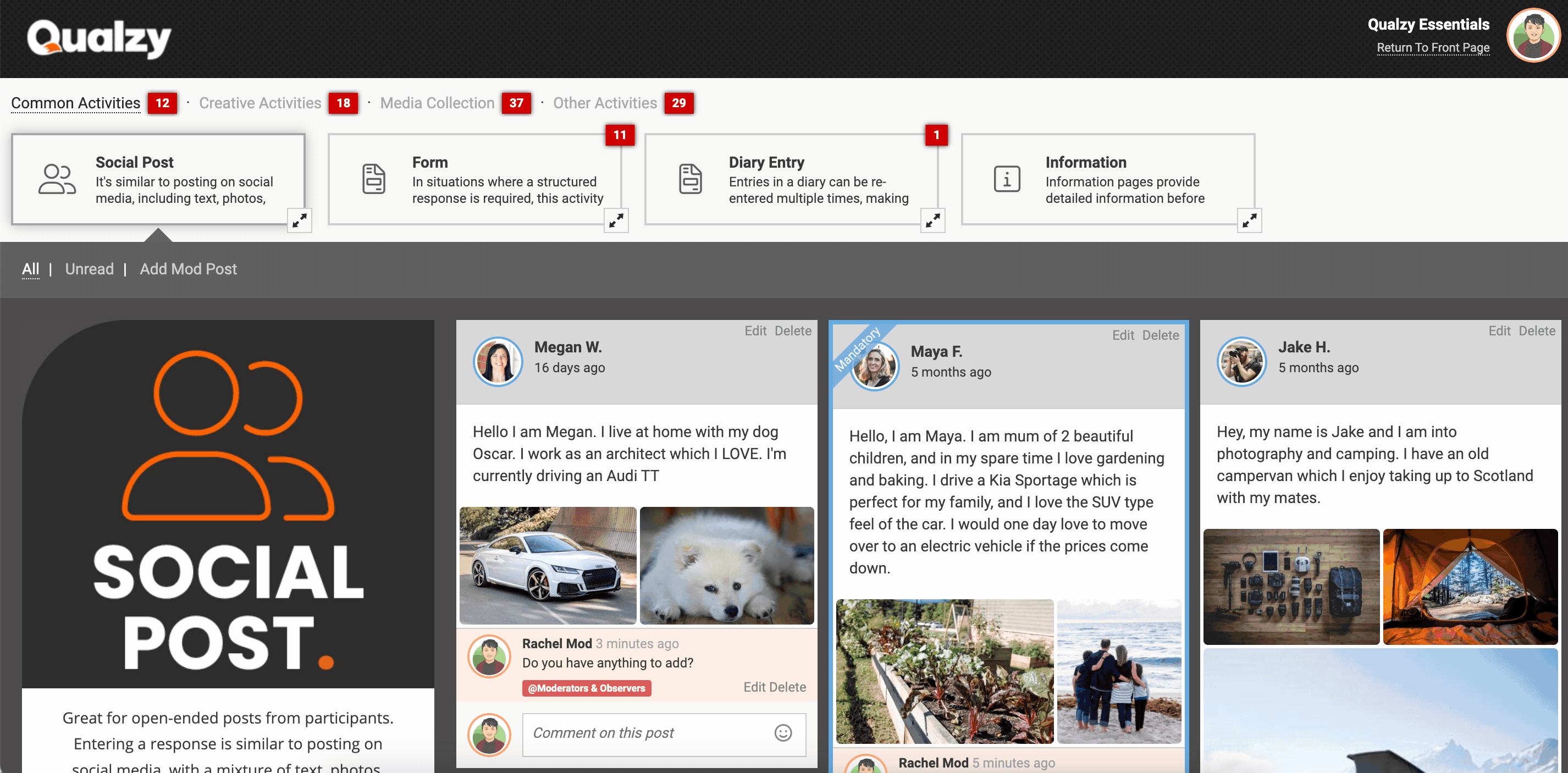
Task: Expand the Form activity card
Action: (x=616, y=220)
